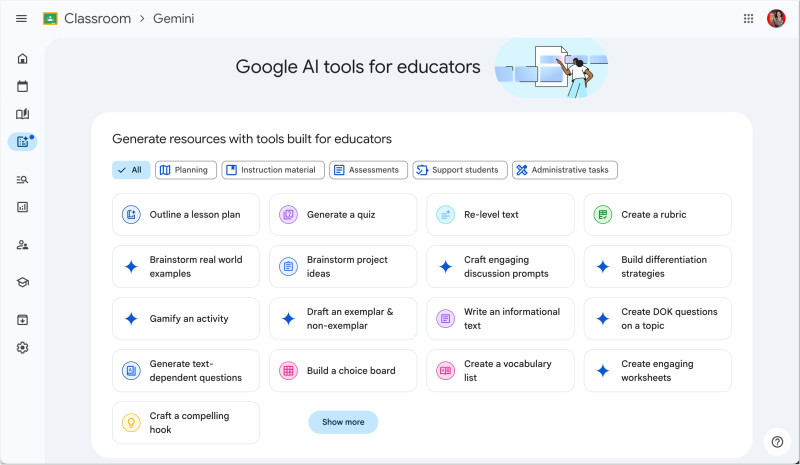Image resolution: width=800 pixels, height=465 pixels.
Task: Open the people sidebar icon
Action: [x=22, y=245]
